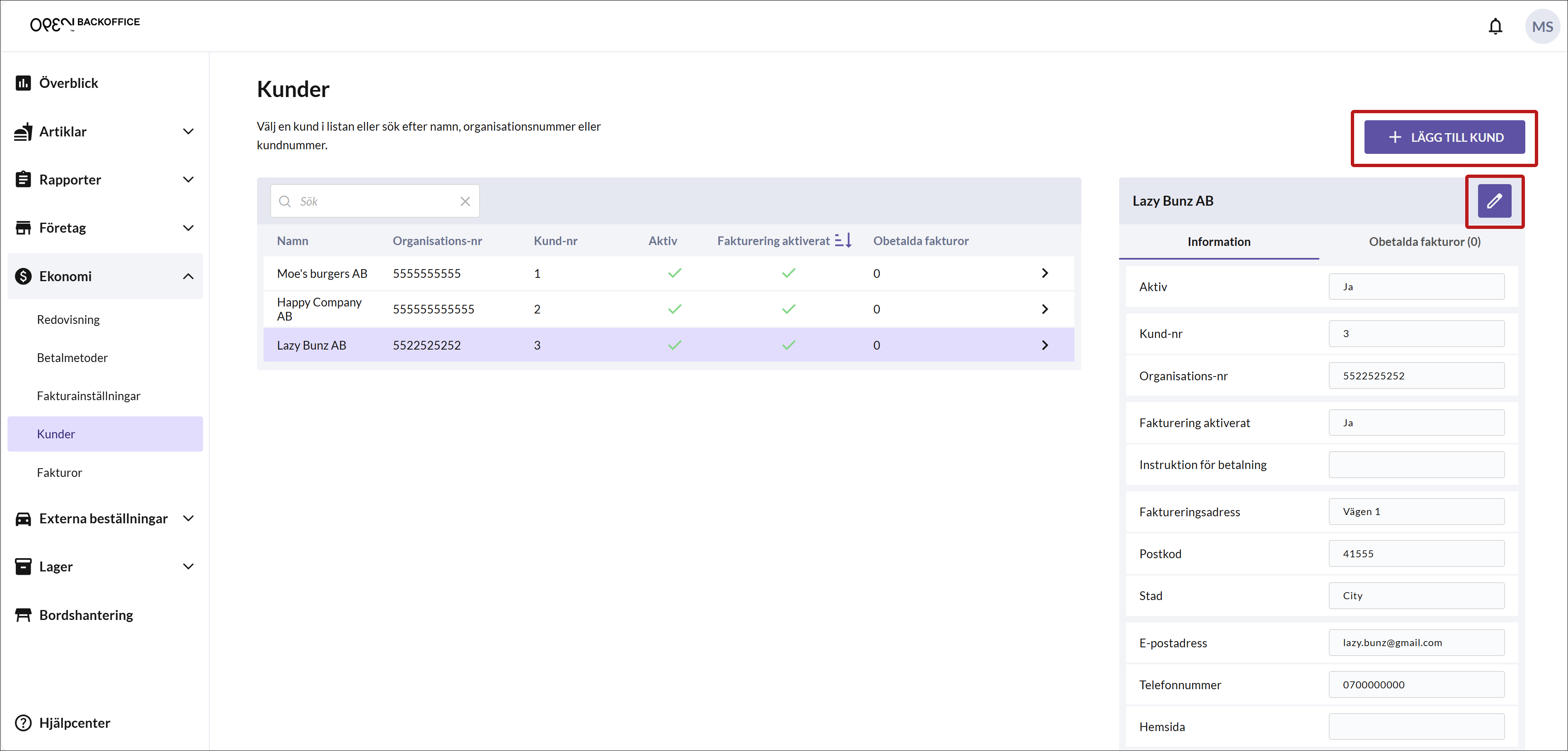Click Aktiv checkmark for Lazy Bunz AB

tap(674, 345)
